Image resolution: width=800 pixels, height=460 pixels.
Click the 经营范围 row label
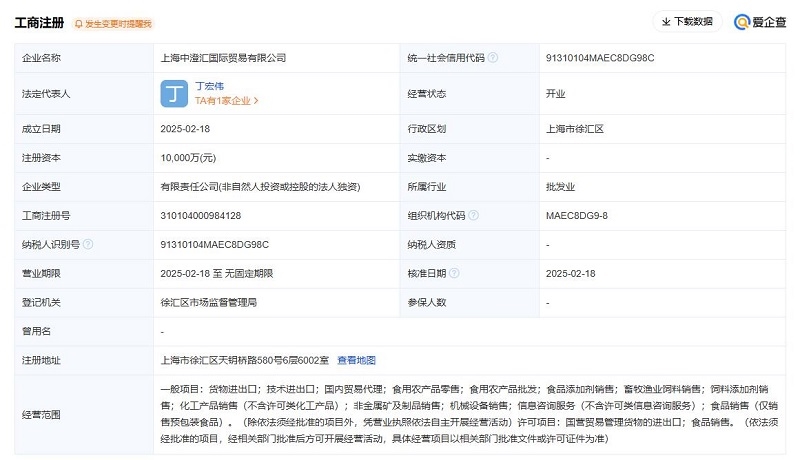(x=41, y=415)
